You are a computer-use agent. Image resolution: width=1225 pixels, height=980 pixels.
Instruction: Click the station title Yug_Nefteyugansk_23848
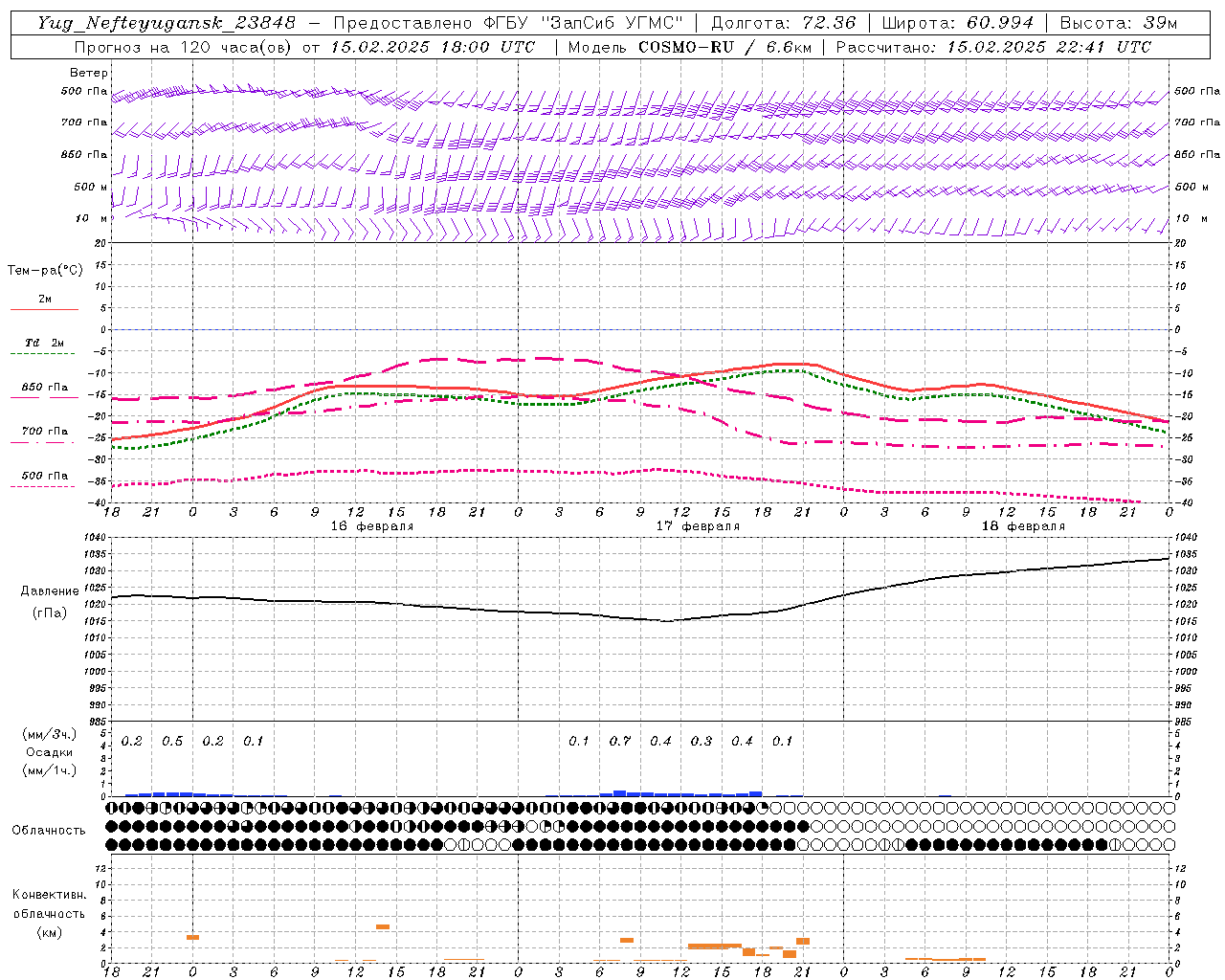pos(167,23)
